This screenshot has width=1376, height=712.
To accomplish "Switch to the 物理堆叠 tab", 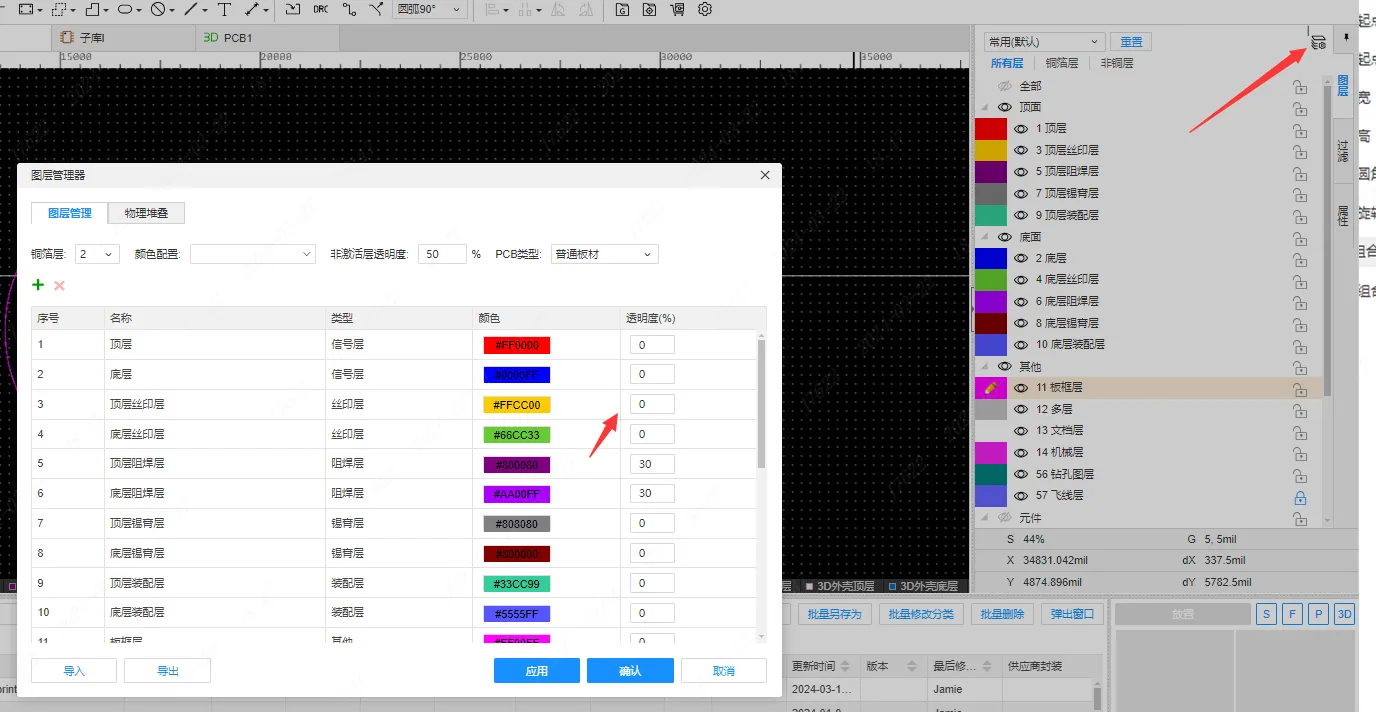I will coord(146,213).
